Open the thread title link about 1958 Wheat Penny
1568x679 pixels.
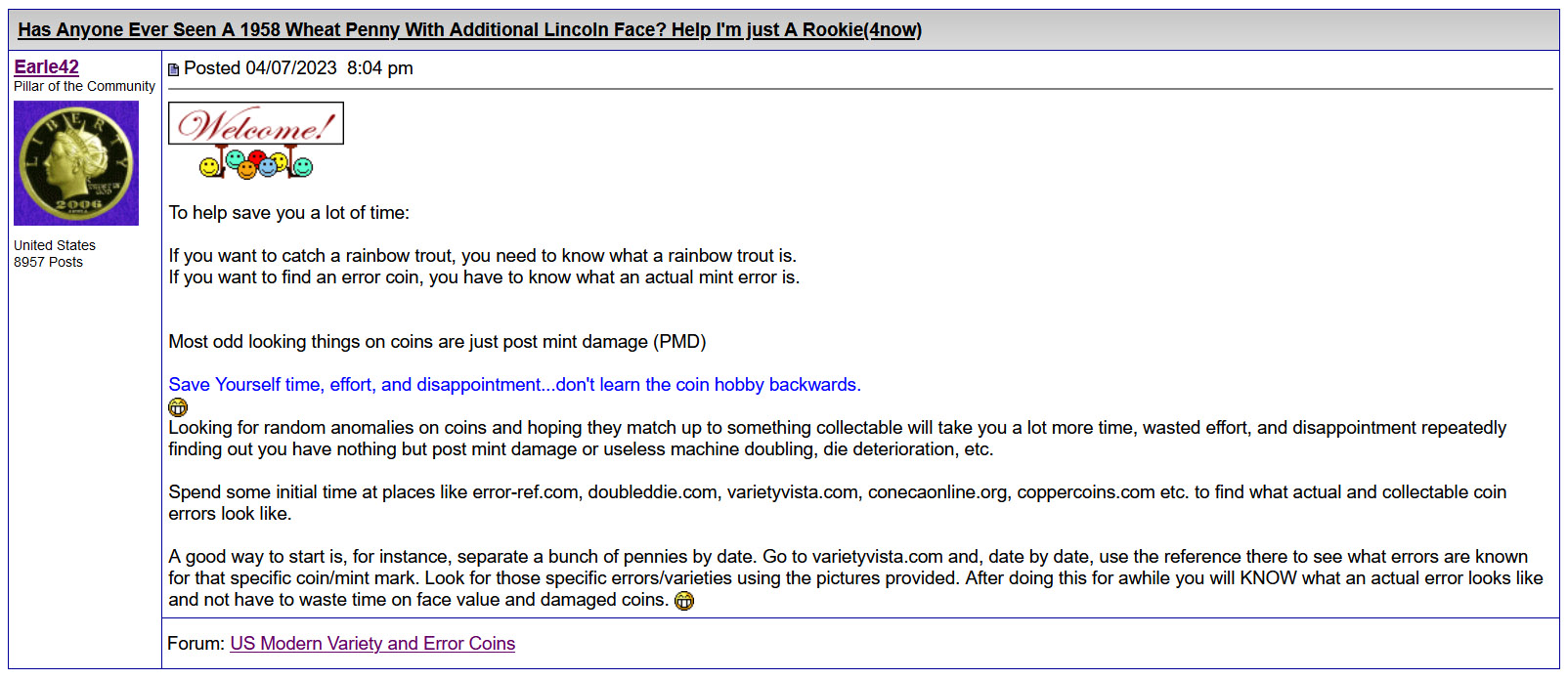(x=469, y=29)
